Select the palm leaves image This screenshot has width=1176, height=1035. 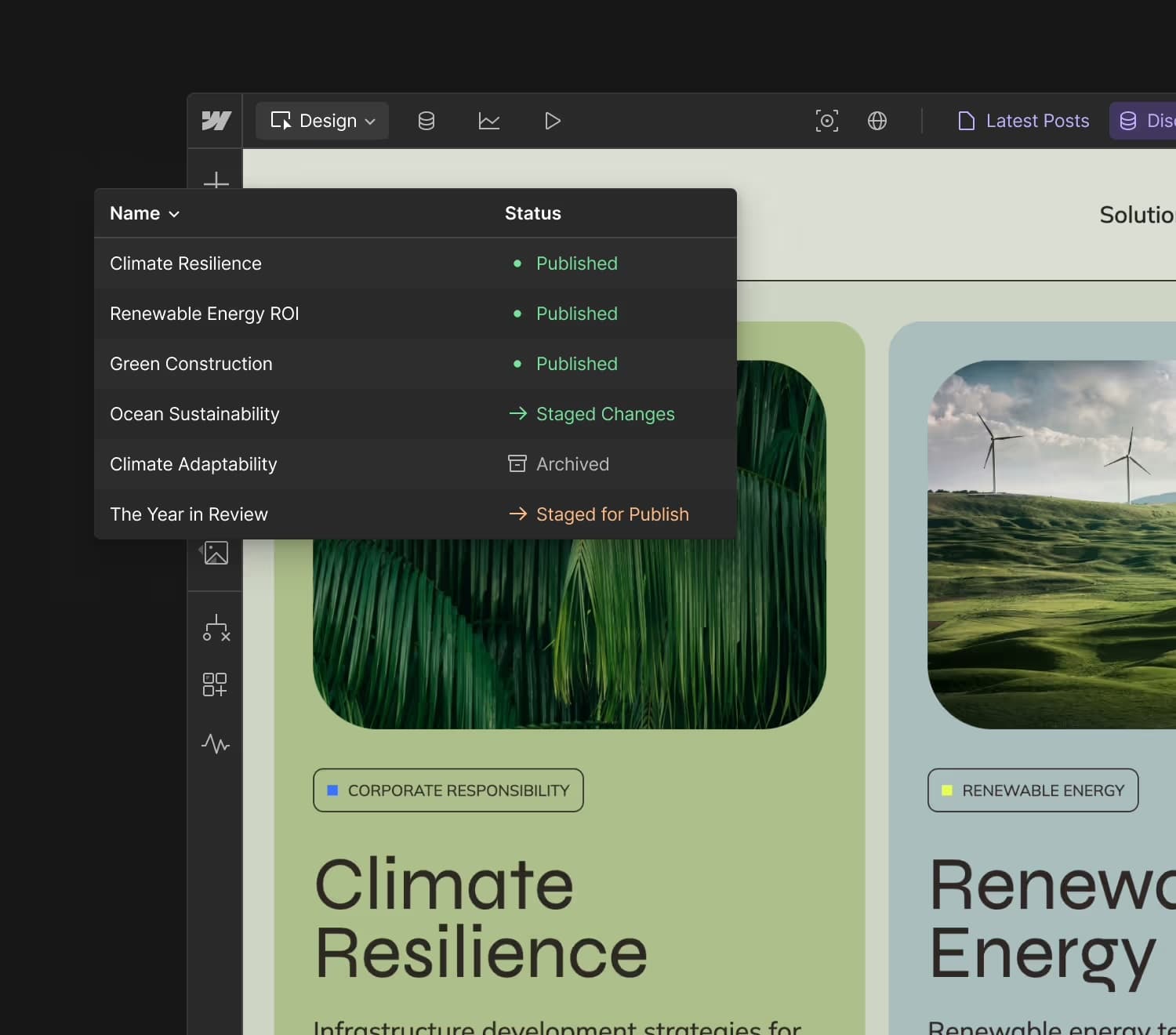click(x=570, y=635)
